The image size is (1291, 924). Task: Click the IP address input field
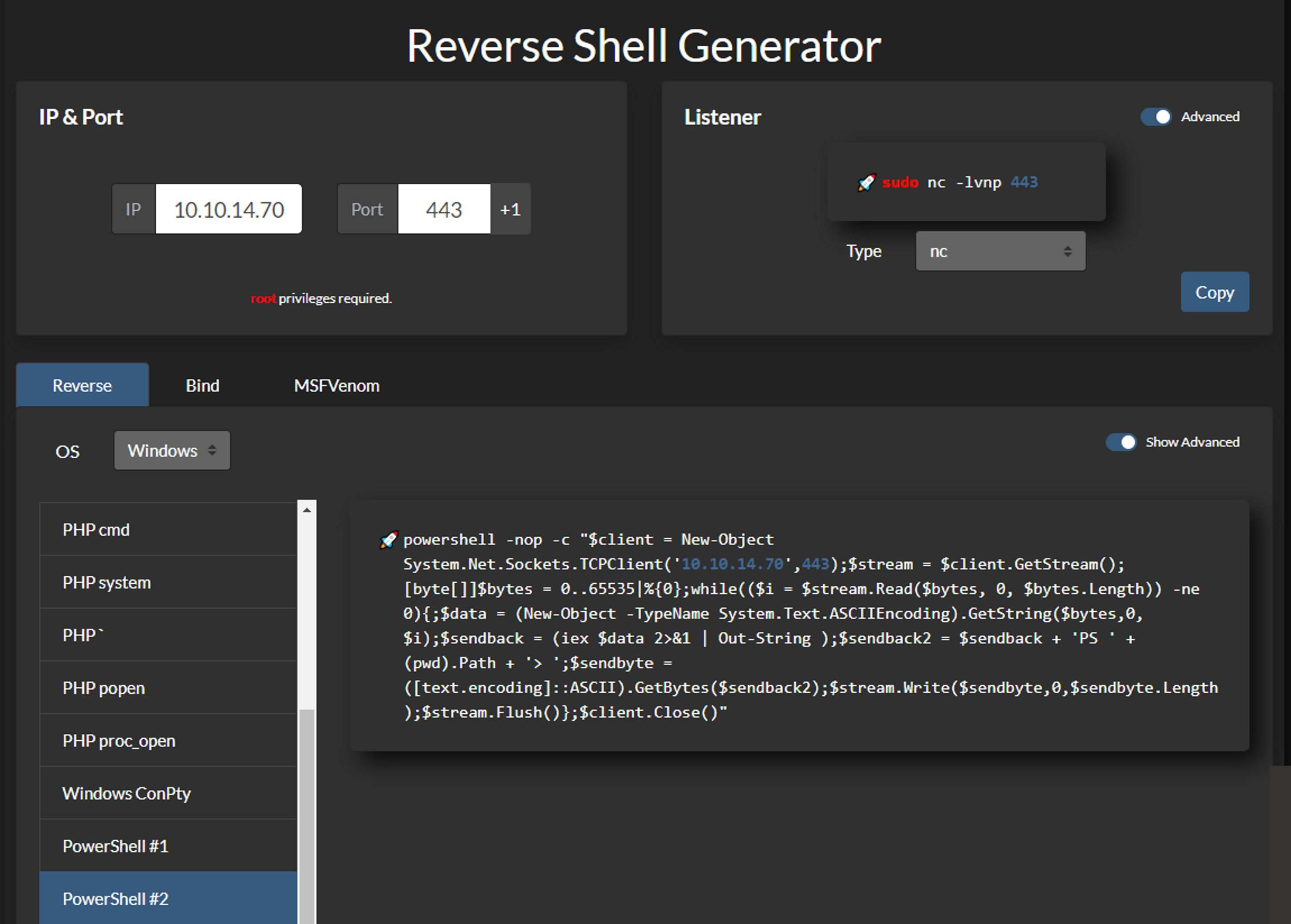pyautogui.click(x=229, y=209)
